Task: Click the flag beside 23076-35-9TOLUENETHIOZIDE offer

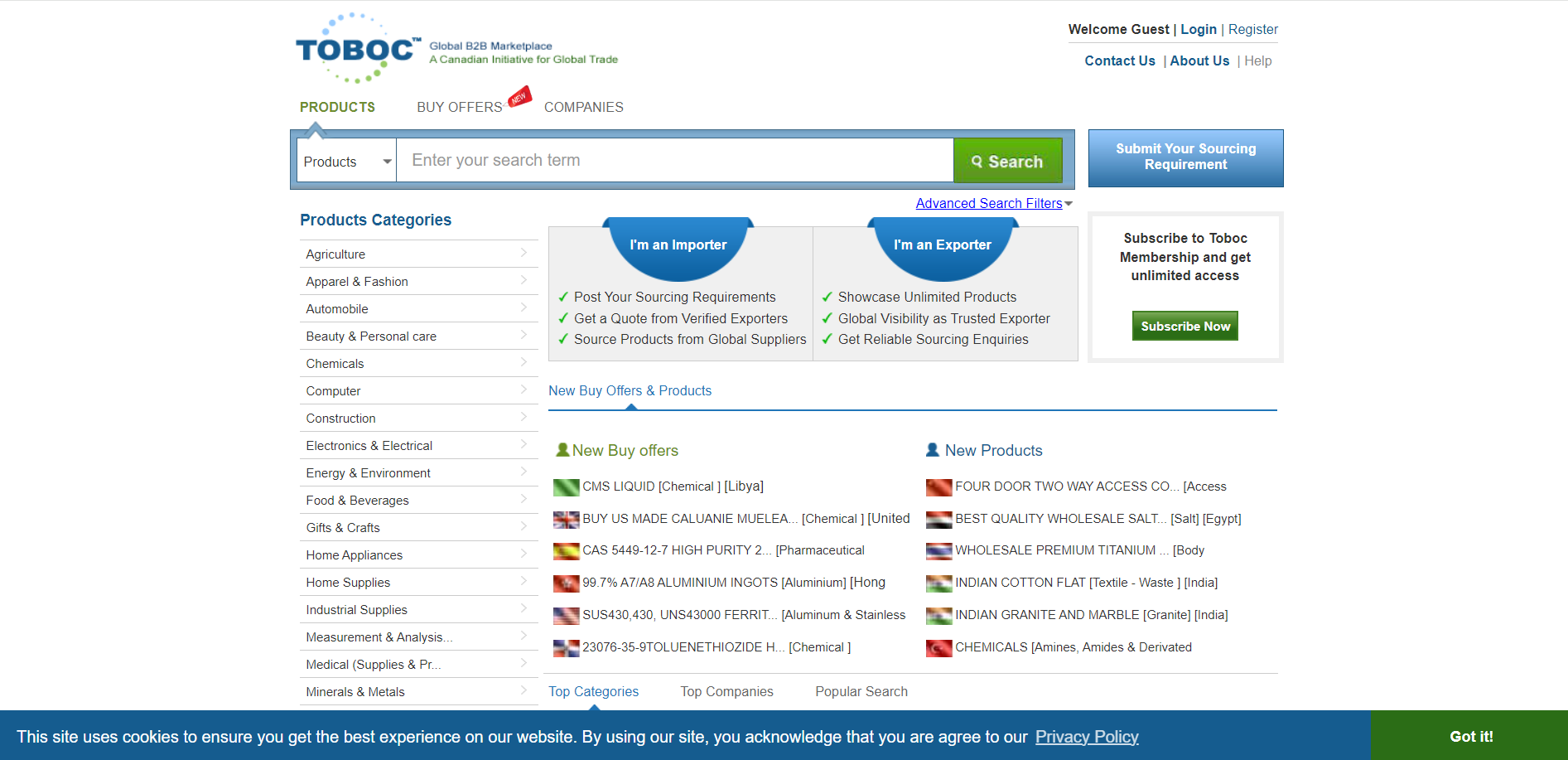Action: click(566, 648)
